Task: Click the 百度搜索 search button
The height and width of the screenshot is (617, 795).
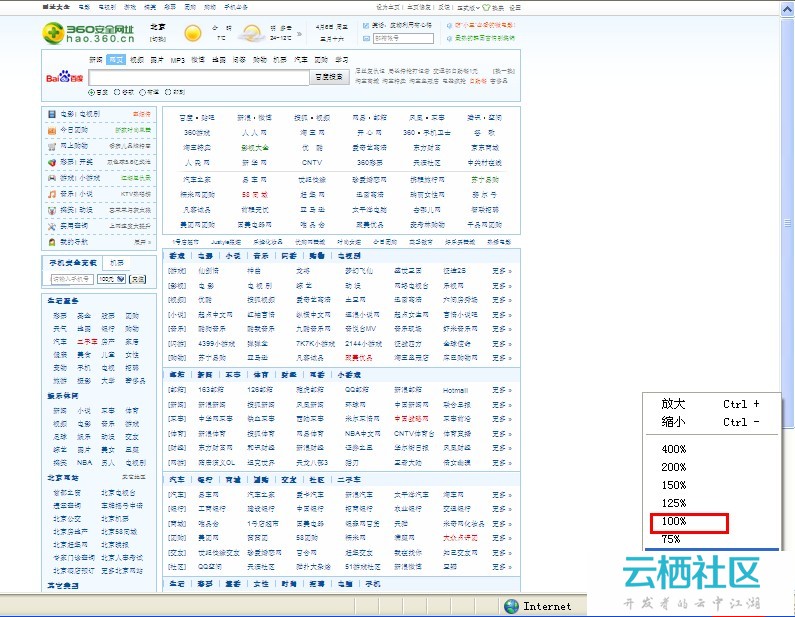Action: click(329, 77)
